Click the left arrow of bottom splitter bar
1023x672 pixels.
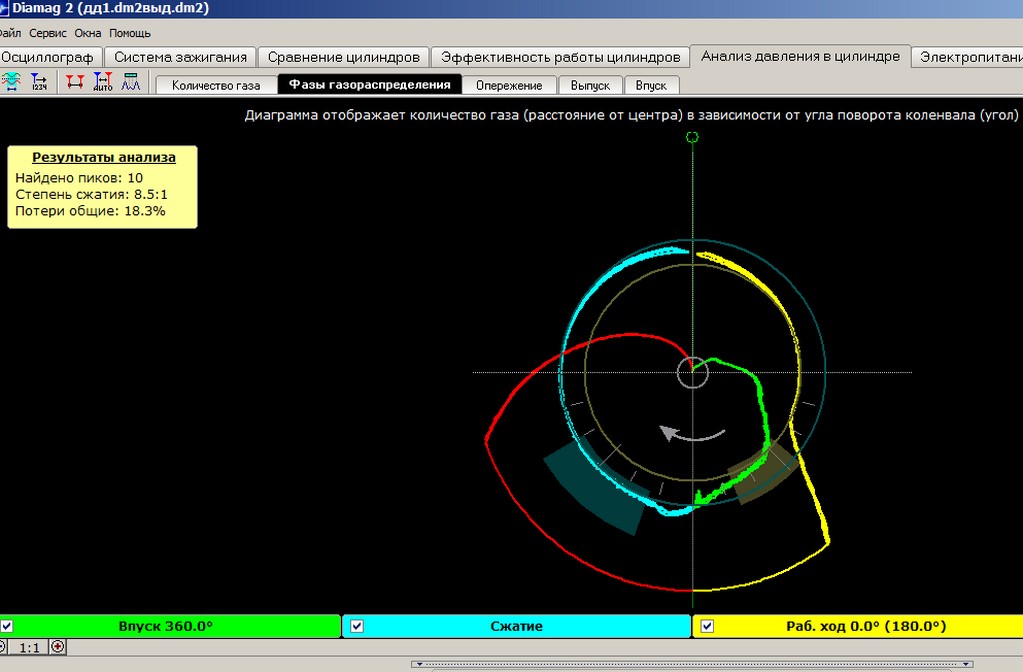tap(420, 664)
